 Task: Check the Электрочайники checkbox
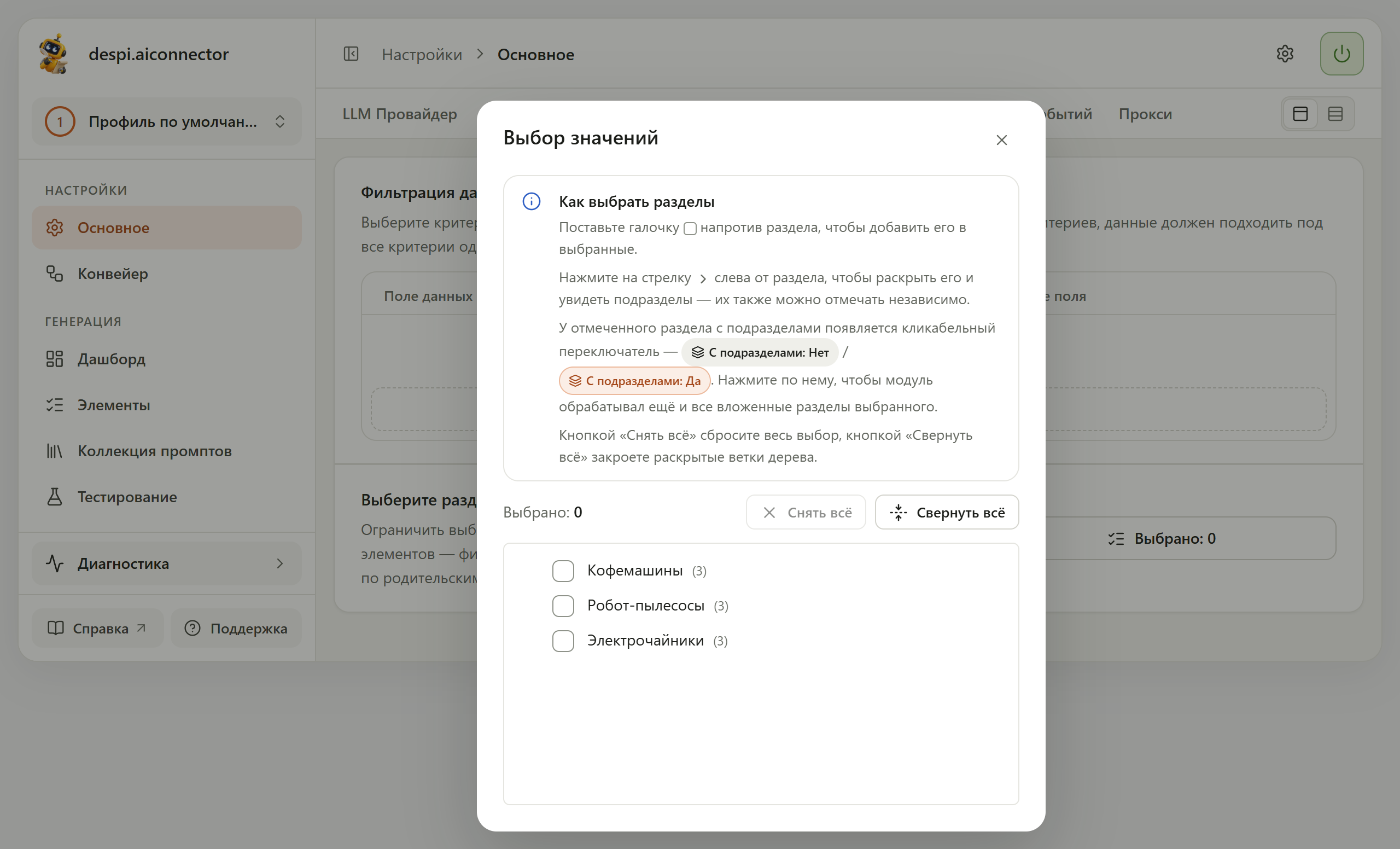563,641
